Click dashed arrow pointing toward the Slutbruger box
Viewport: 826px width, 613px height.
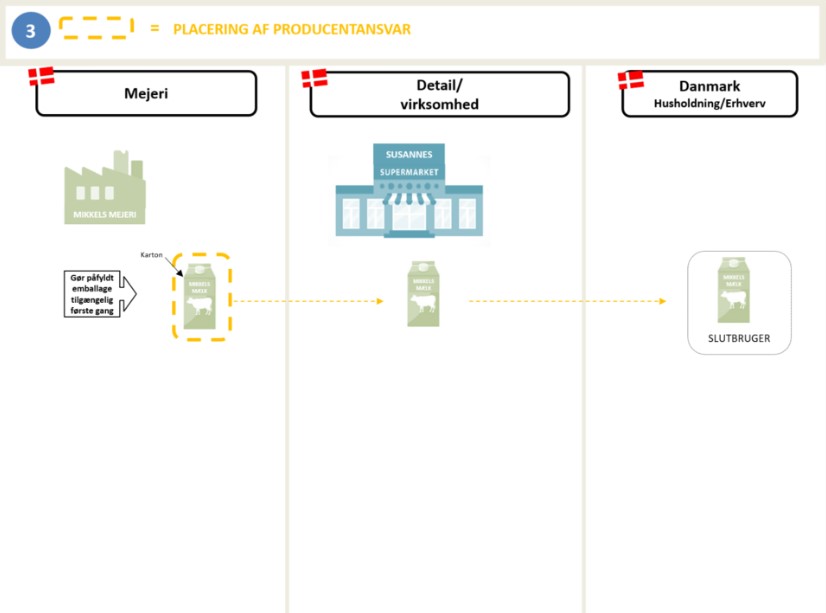click(567, 301)
